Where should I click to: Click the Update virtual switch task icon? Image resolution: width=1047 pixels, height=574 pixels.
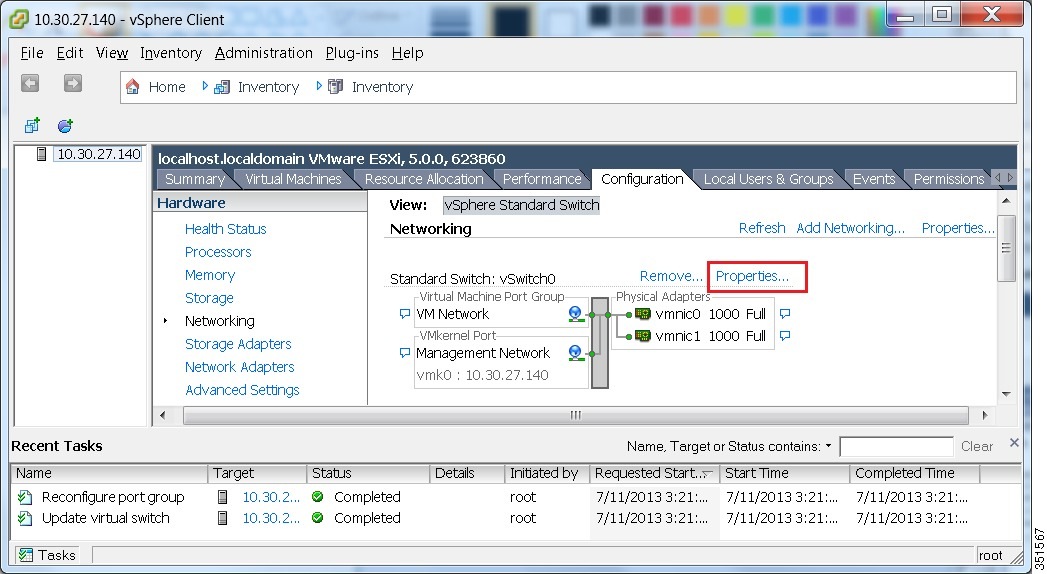click(x=25, y=518)
